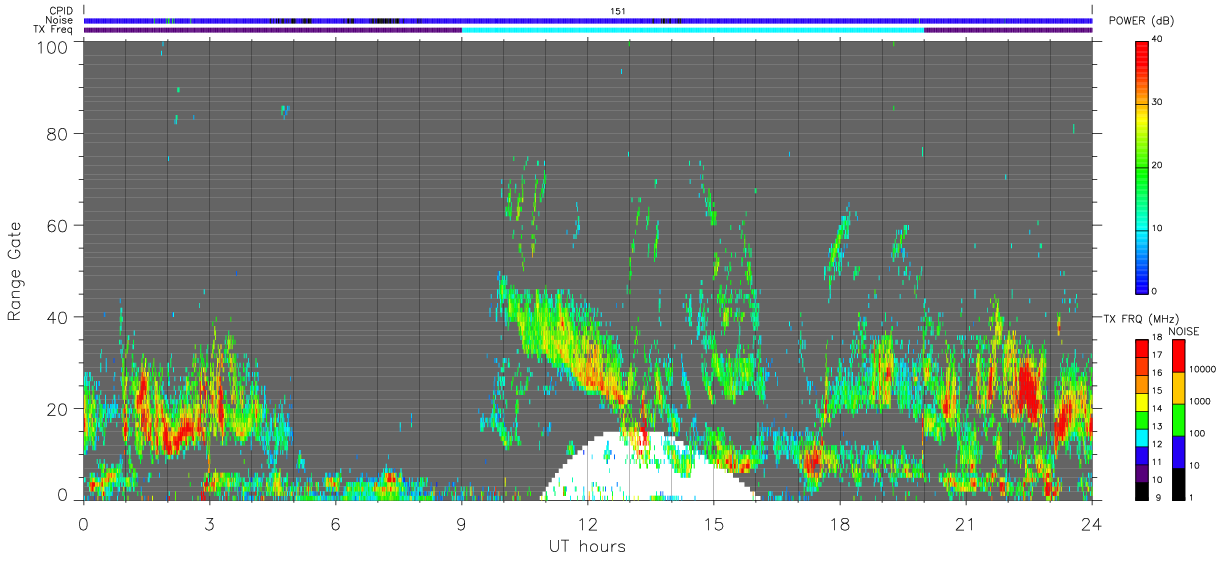Viewport: 1228px width, 567px height.
Task: Click the power legend value 10
Action: point(1159,228)
